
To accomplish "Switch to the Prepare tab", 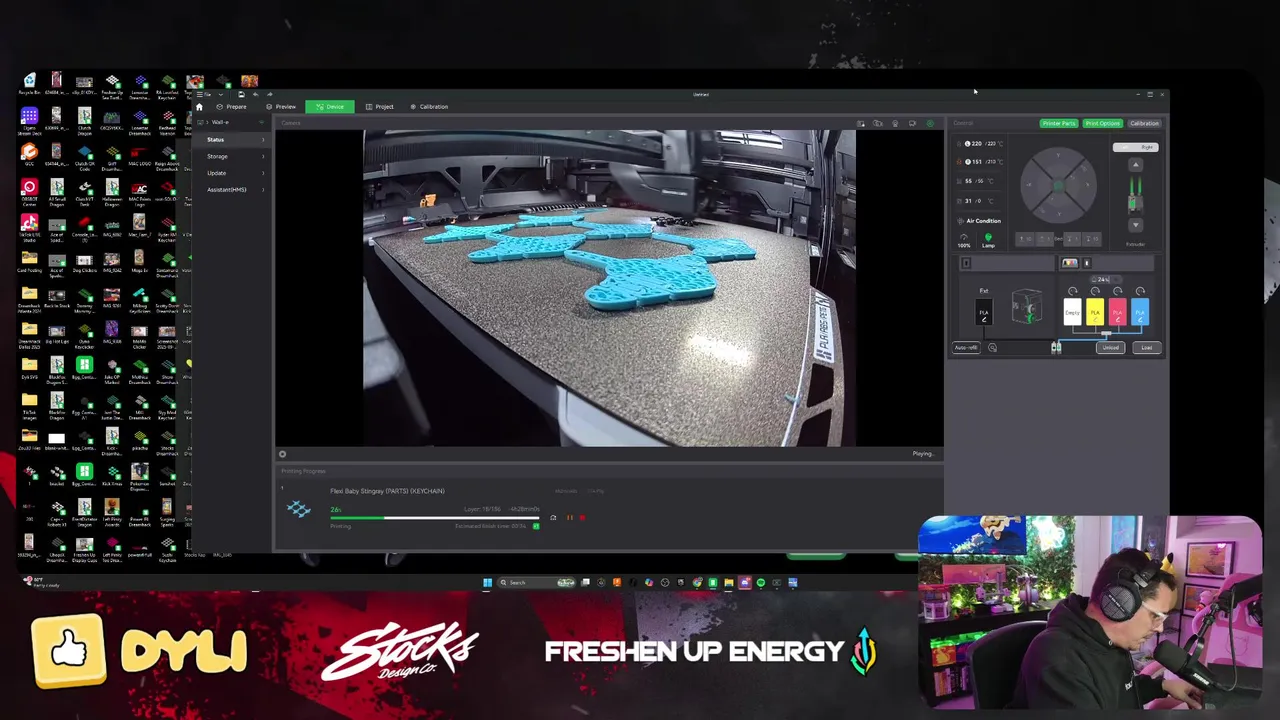I will (x=230, y=107).
